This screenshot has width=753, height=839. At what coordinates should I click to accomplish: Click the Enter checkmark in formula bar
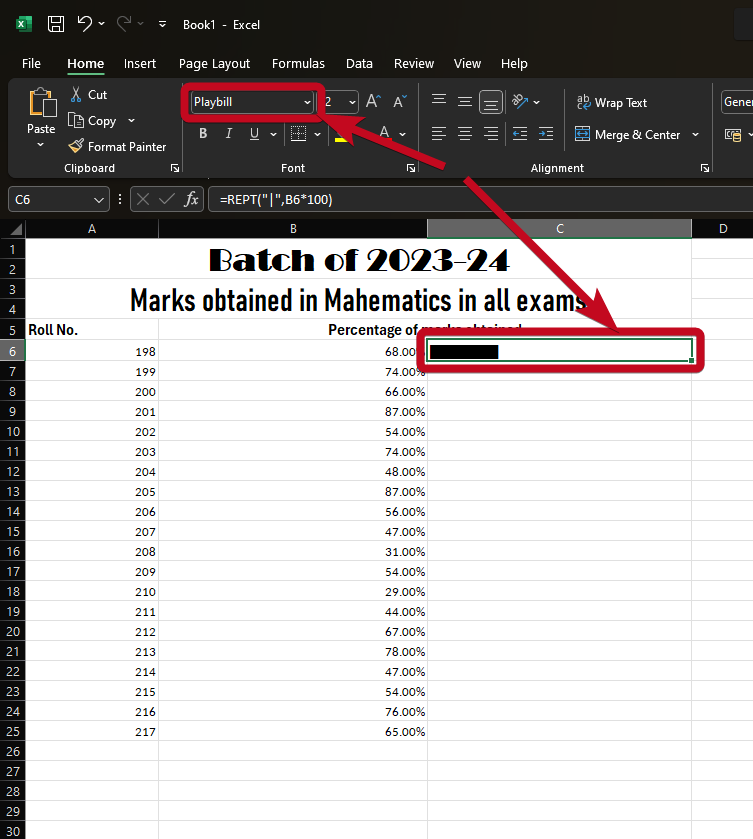tap(166, 200)
